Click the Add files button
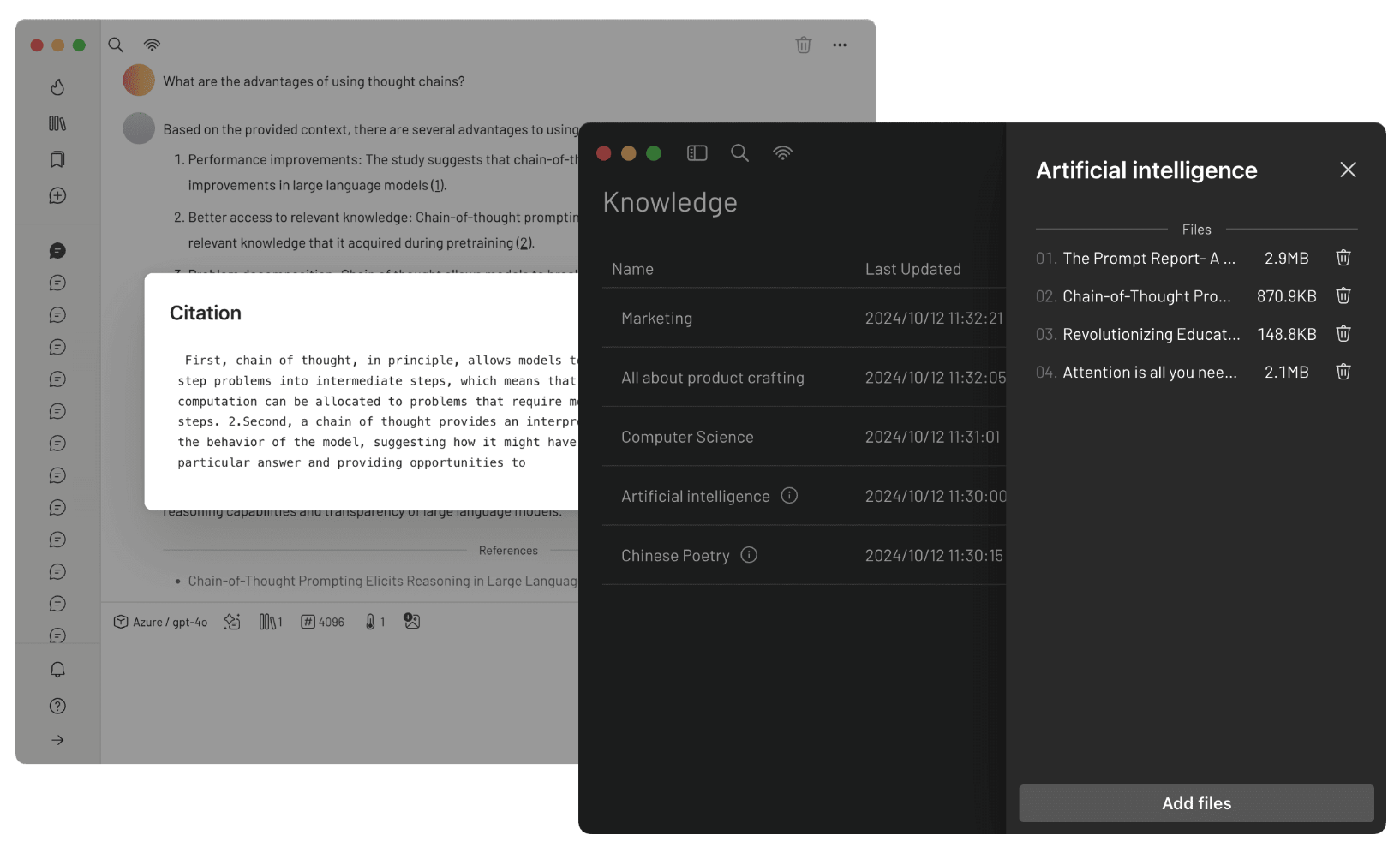 (x=1195, y=803)
